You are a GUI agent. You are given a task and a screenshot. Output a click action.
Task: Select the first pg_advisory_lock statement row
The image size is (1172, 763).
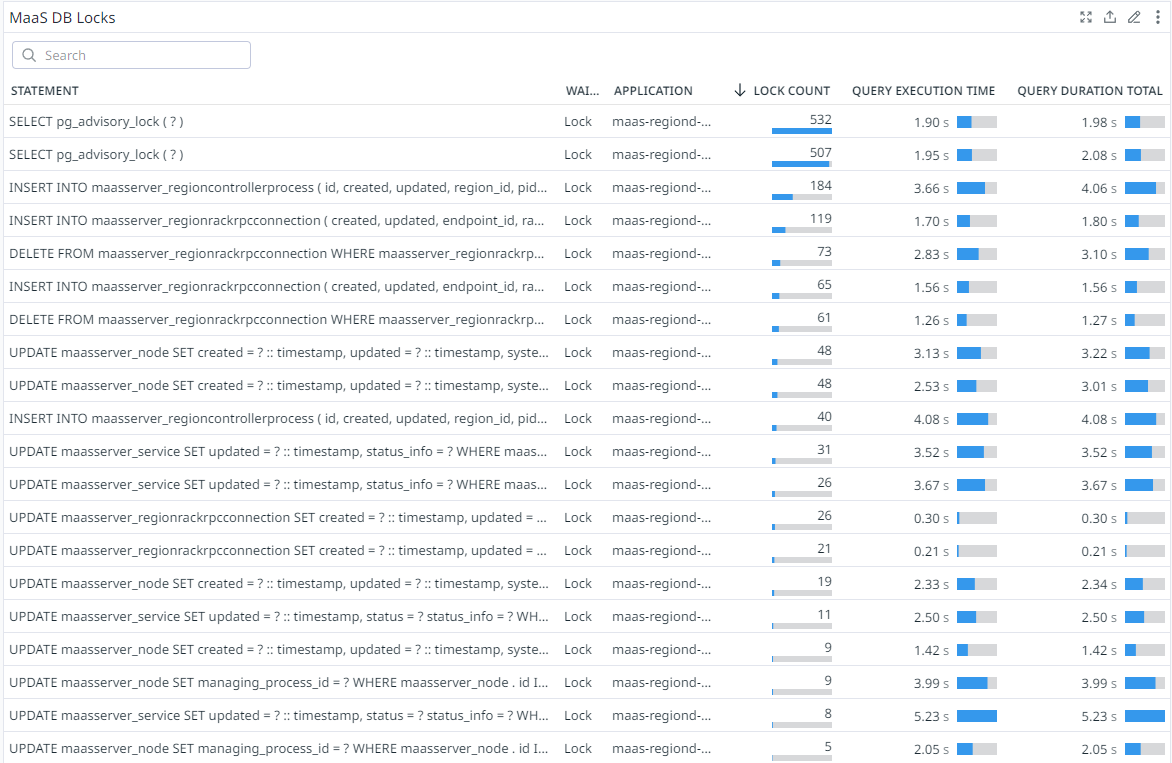pos(96,122)
